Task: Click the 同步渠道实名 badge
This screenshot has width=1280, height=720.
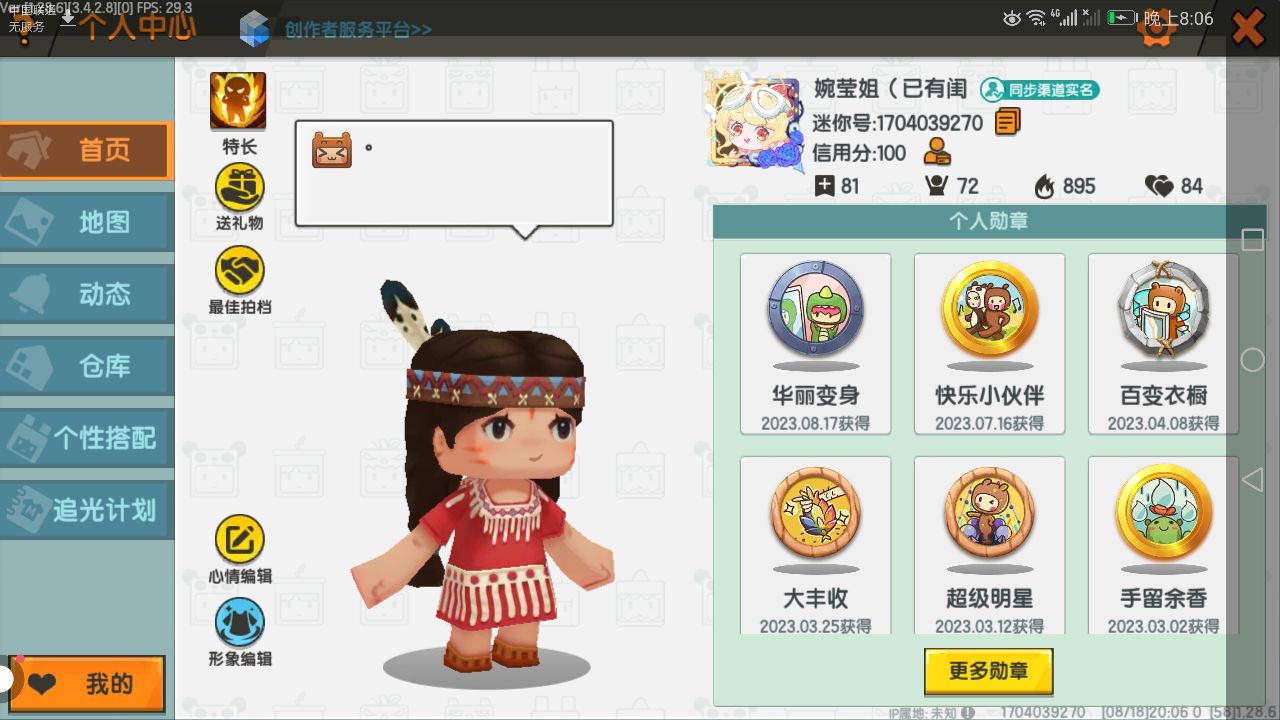Action: point(1040,90)
